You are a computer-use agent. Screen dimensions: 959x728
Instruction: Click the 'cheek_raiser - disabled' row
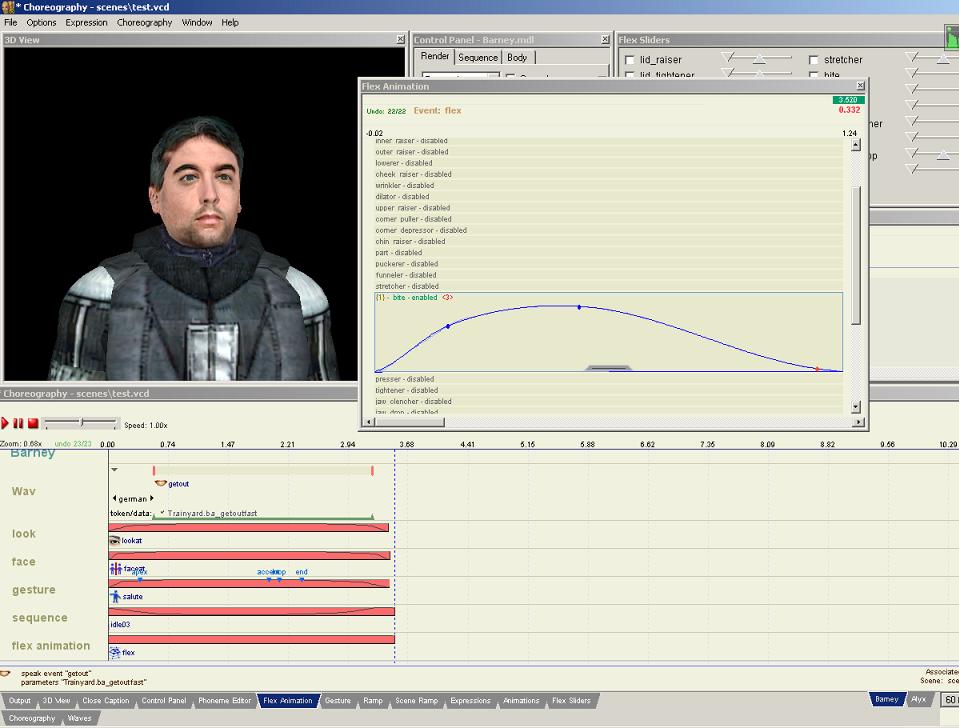tap(609, 174)
